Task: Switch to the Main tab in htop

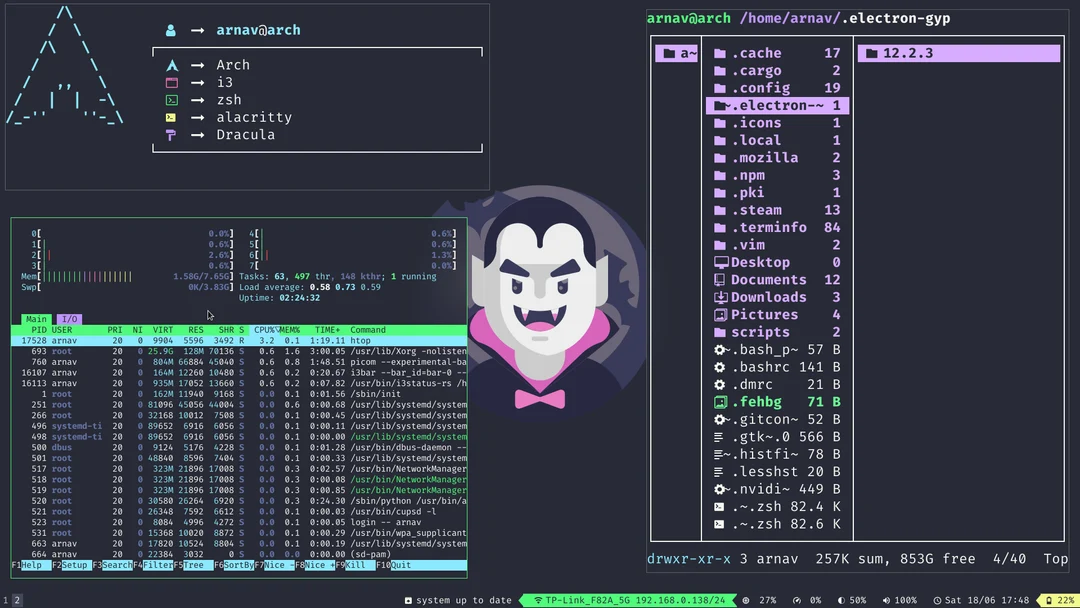Action: pyautogui.click(x=35, y=318)
